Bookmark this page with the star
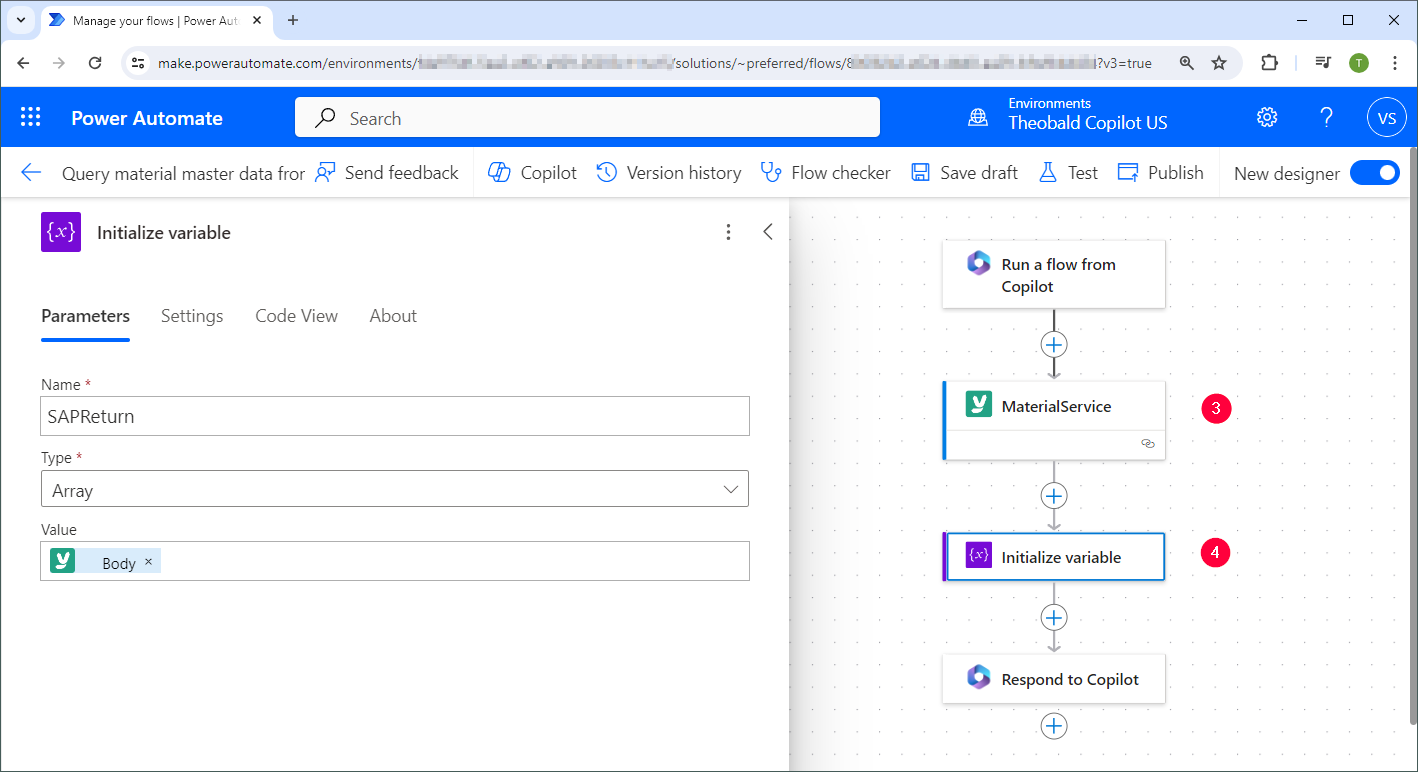Screen dimensions: 1418x772 tap(1219, 63)
